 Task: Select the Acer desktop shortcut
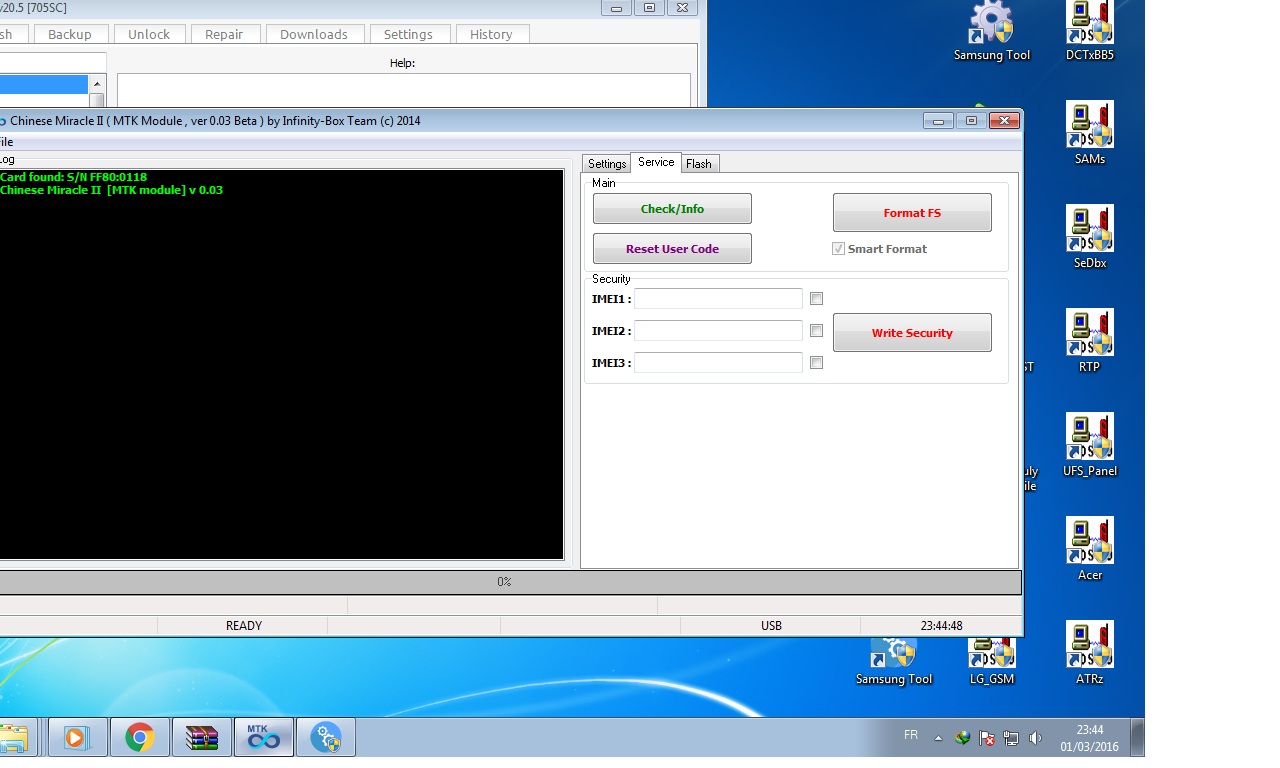[x=1089, y=549]
